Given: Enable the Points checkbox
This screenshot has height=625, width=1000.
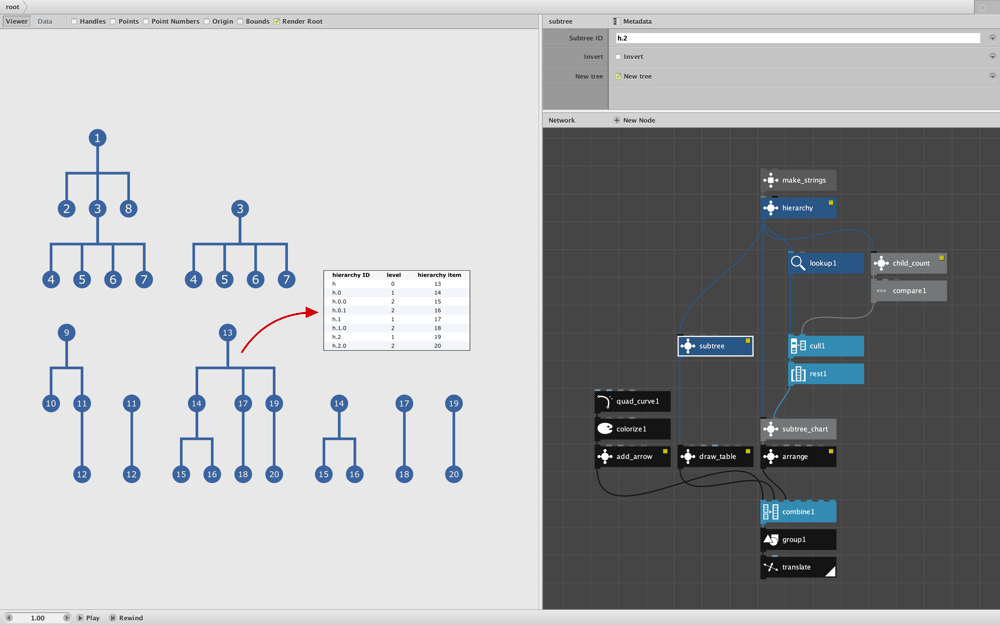Looking at the screenshot, I should pos(113,21).
